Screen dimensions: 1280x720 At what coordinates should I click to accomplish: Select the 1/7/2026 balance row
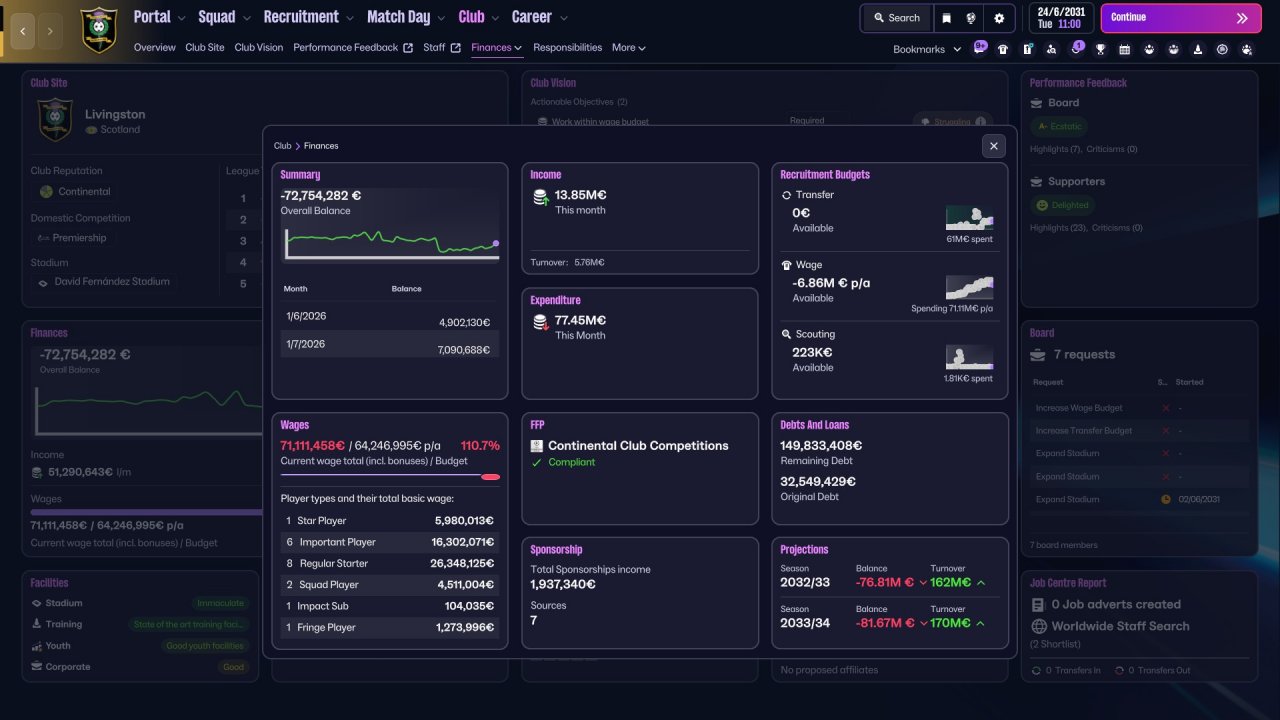(x=390, y=344)
